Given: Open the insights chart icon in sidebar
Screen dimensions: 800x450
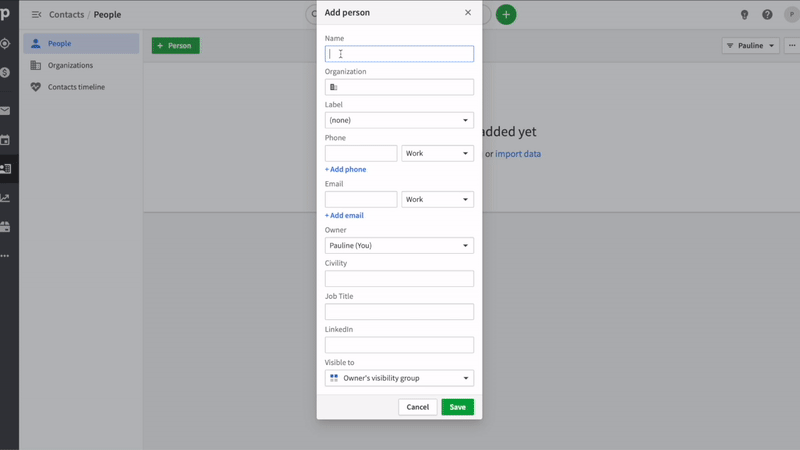Looking at the screenshot, I should point(5,198).
